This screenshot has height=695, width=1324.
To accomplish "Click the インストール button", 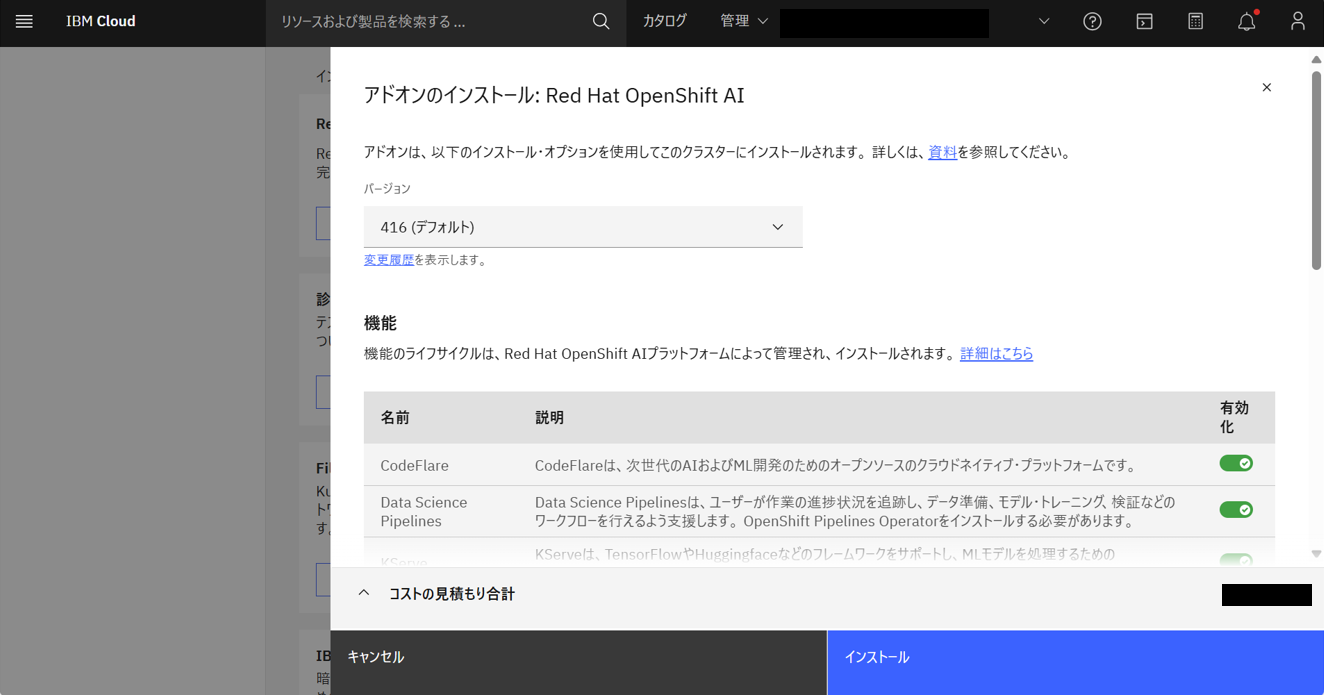I will 1076,662.
